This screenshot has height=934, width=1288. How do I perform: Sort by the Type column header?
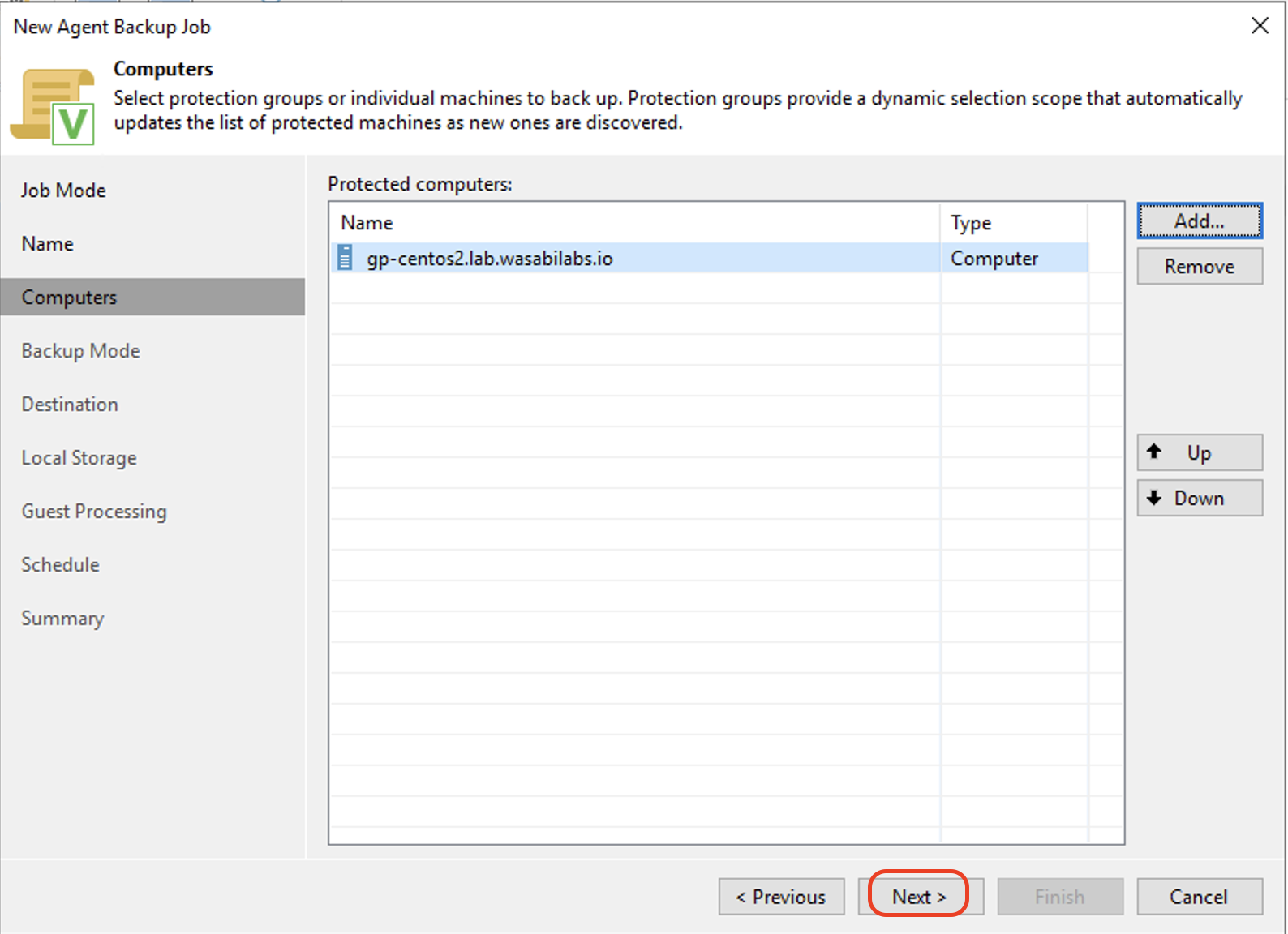click(x=1014, y=222)
